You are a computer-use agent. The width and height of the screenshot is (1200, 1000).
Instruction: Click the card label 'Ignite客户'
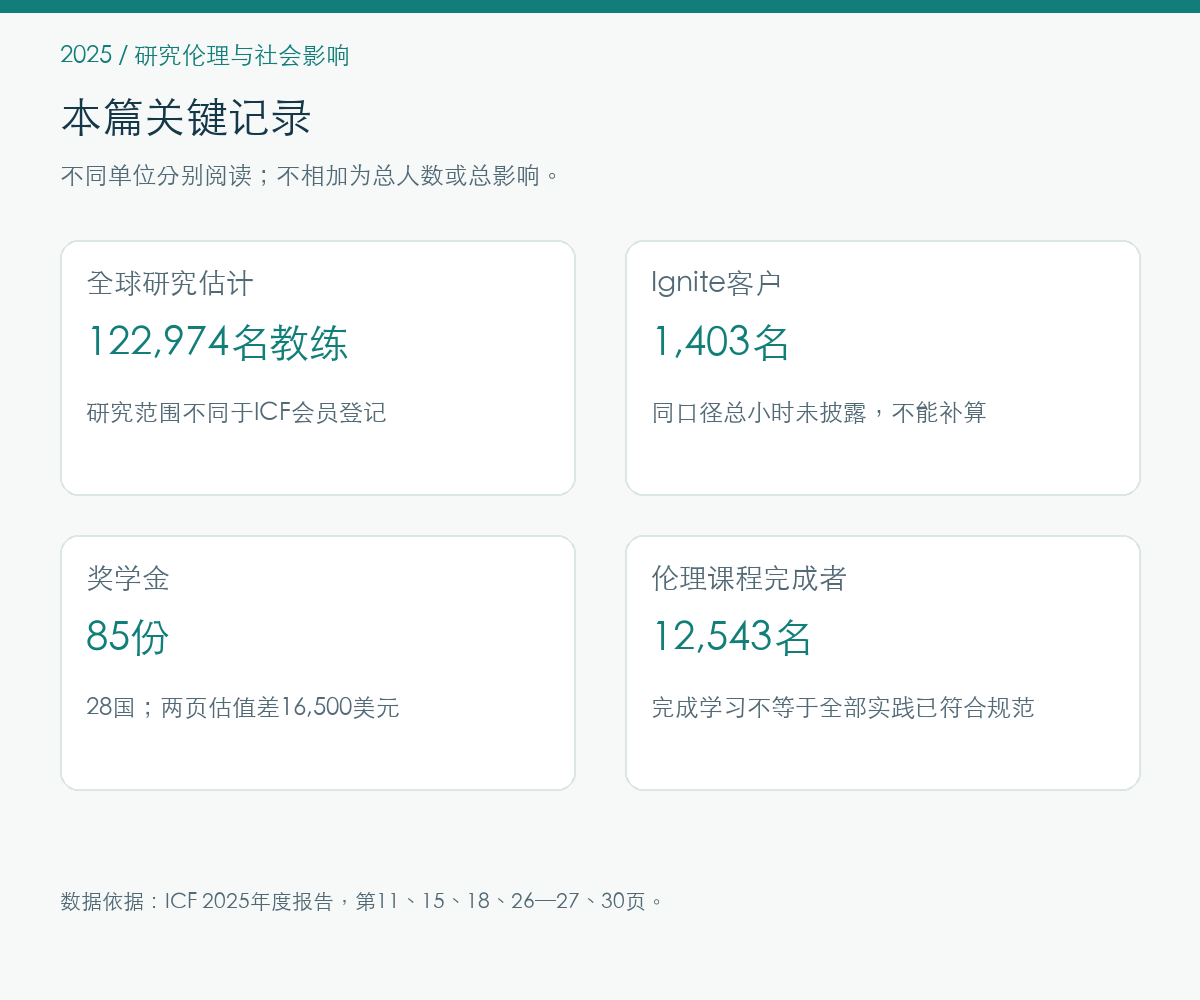[716, 283]
